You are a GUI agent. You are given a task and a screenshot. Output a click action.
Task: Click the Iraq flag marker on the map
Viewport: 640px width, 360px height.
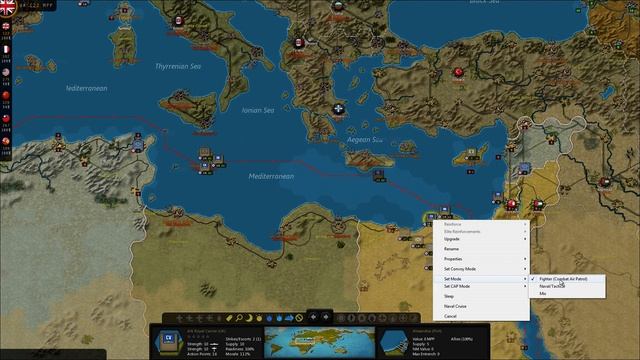point(604,182)
